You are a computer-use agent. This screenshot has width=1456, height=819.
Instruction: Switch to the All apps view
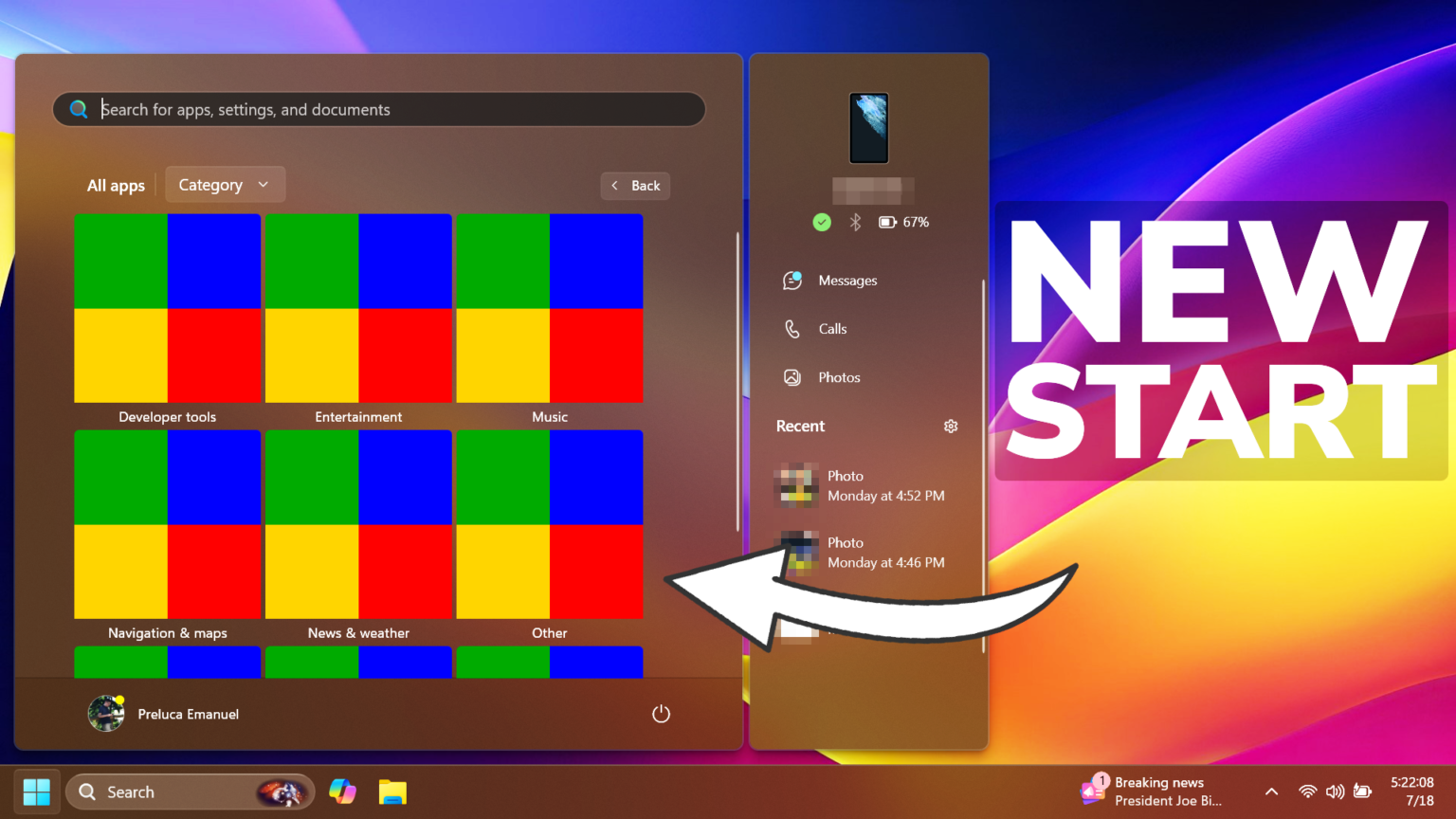(115, 185)
